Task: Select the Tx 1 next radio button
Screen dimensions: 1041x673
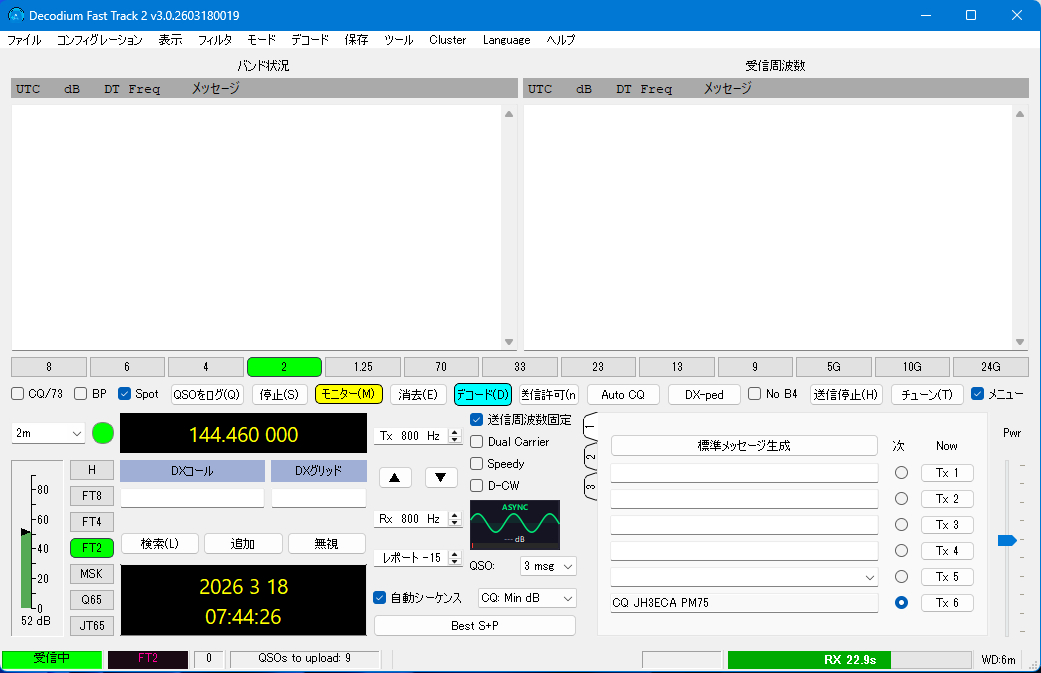Action: tap(901, 473)
